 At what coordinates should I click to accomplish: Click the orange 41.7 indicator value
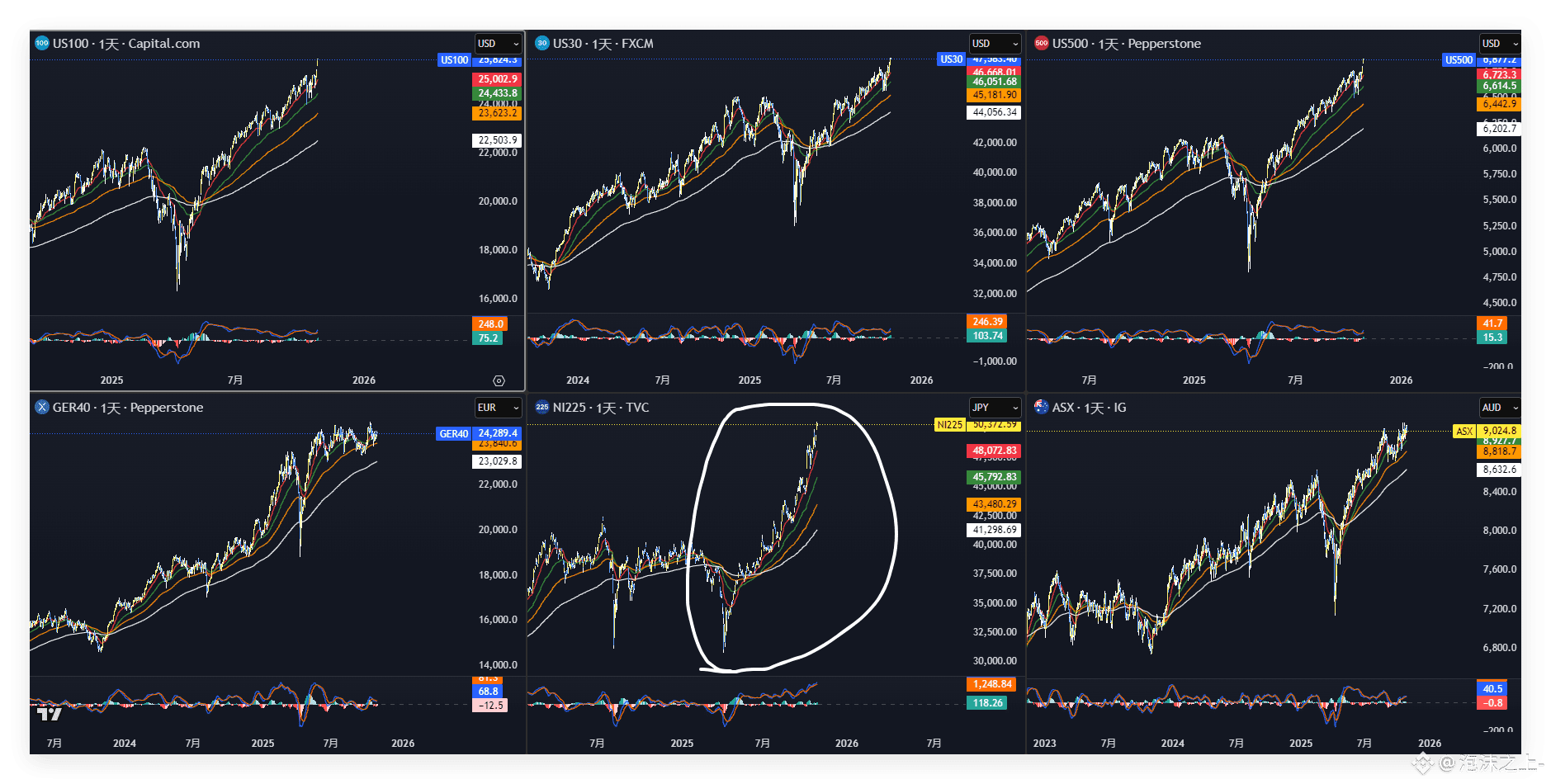[1492, 324]
